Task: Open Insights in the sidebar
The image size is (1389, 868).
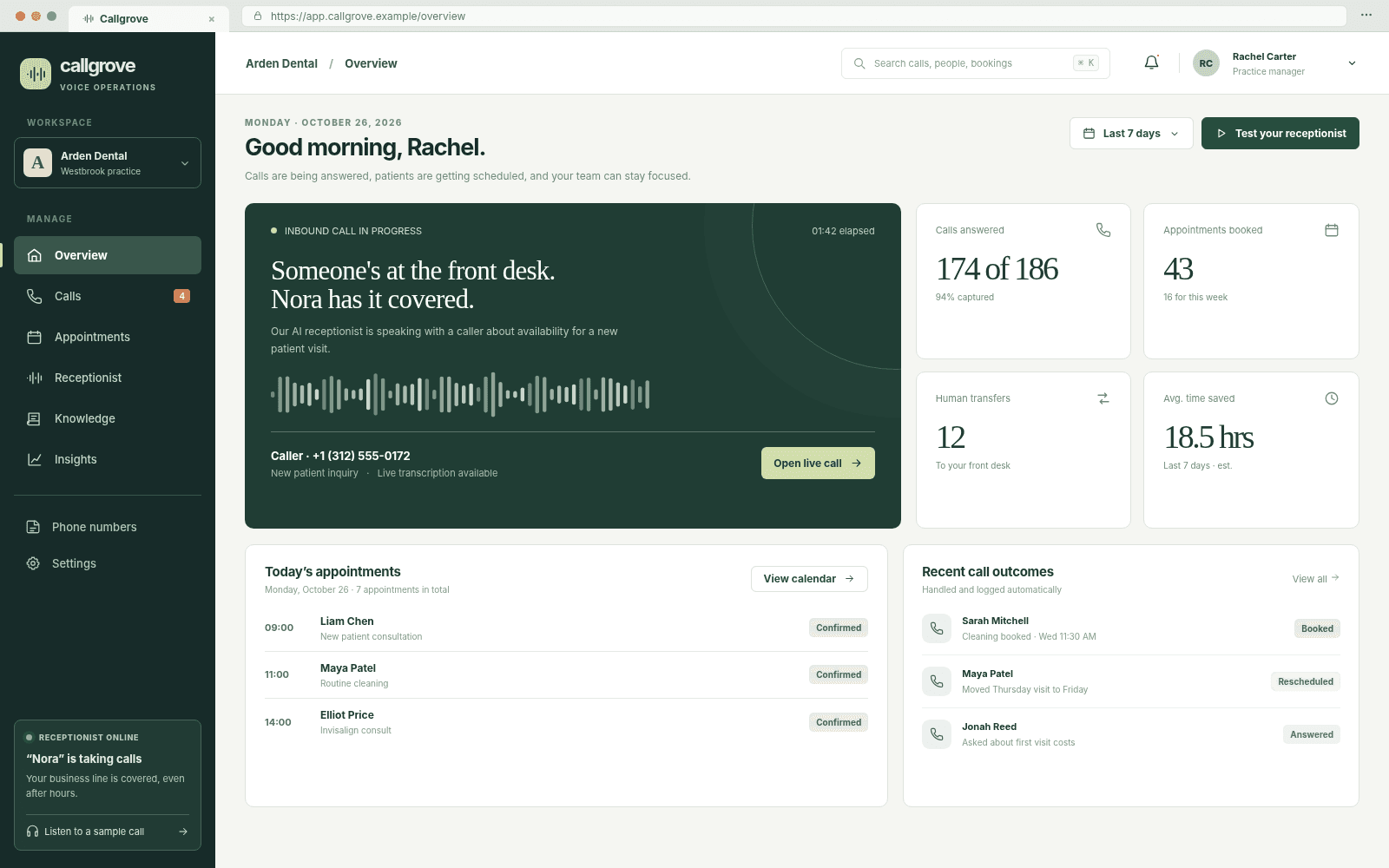Action: coord(108,459)
